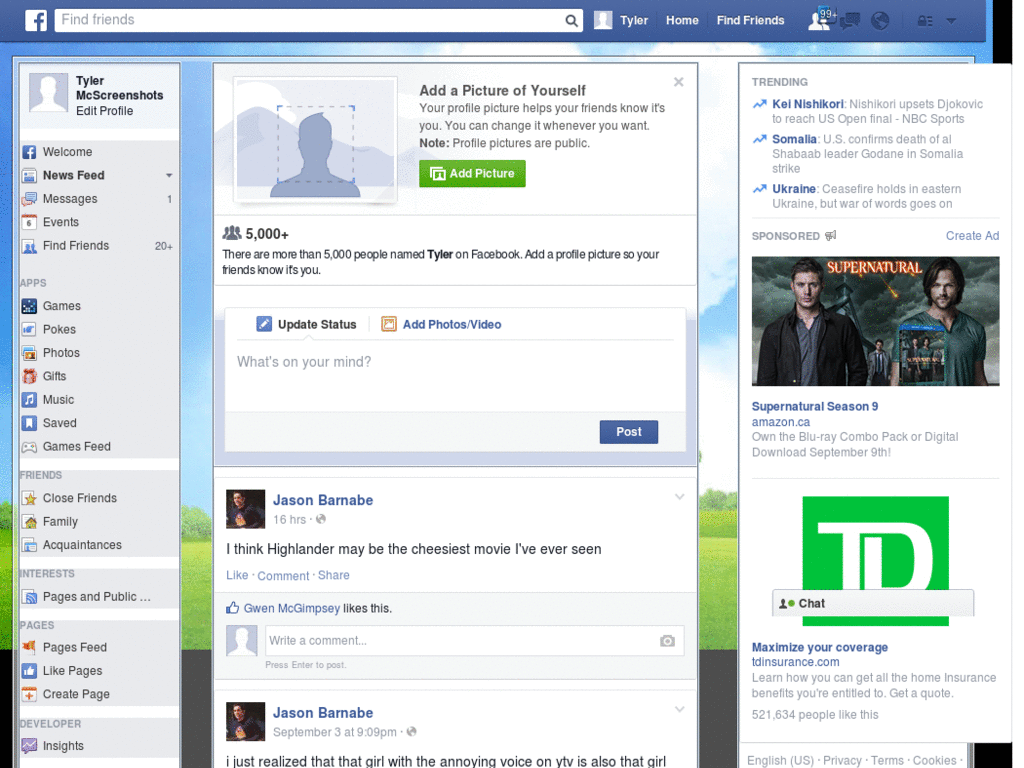Open the notifications globe icon

pos(880,21)
